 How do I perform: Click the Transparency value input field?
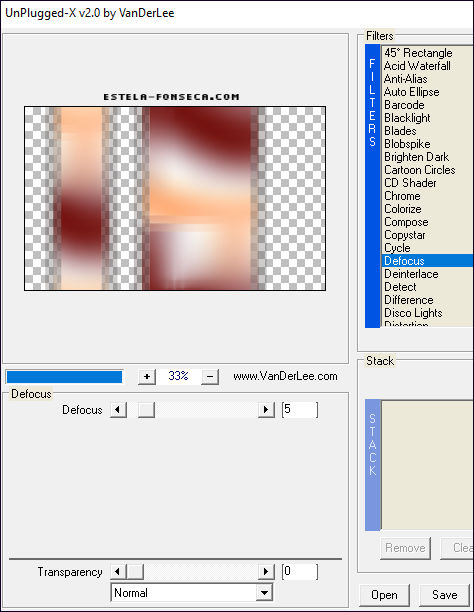click(300, 571)
